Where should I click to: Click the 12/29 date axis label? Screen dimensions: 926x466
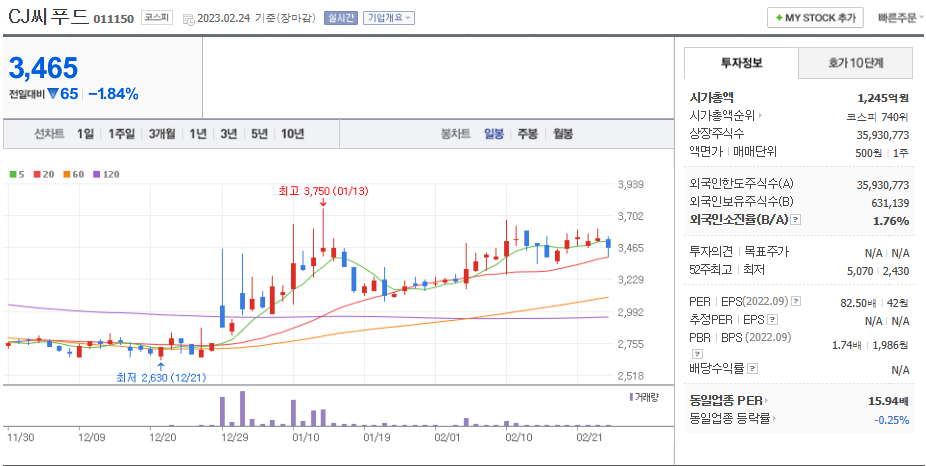tap(234, 438)
